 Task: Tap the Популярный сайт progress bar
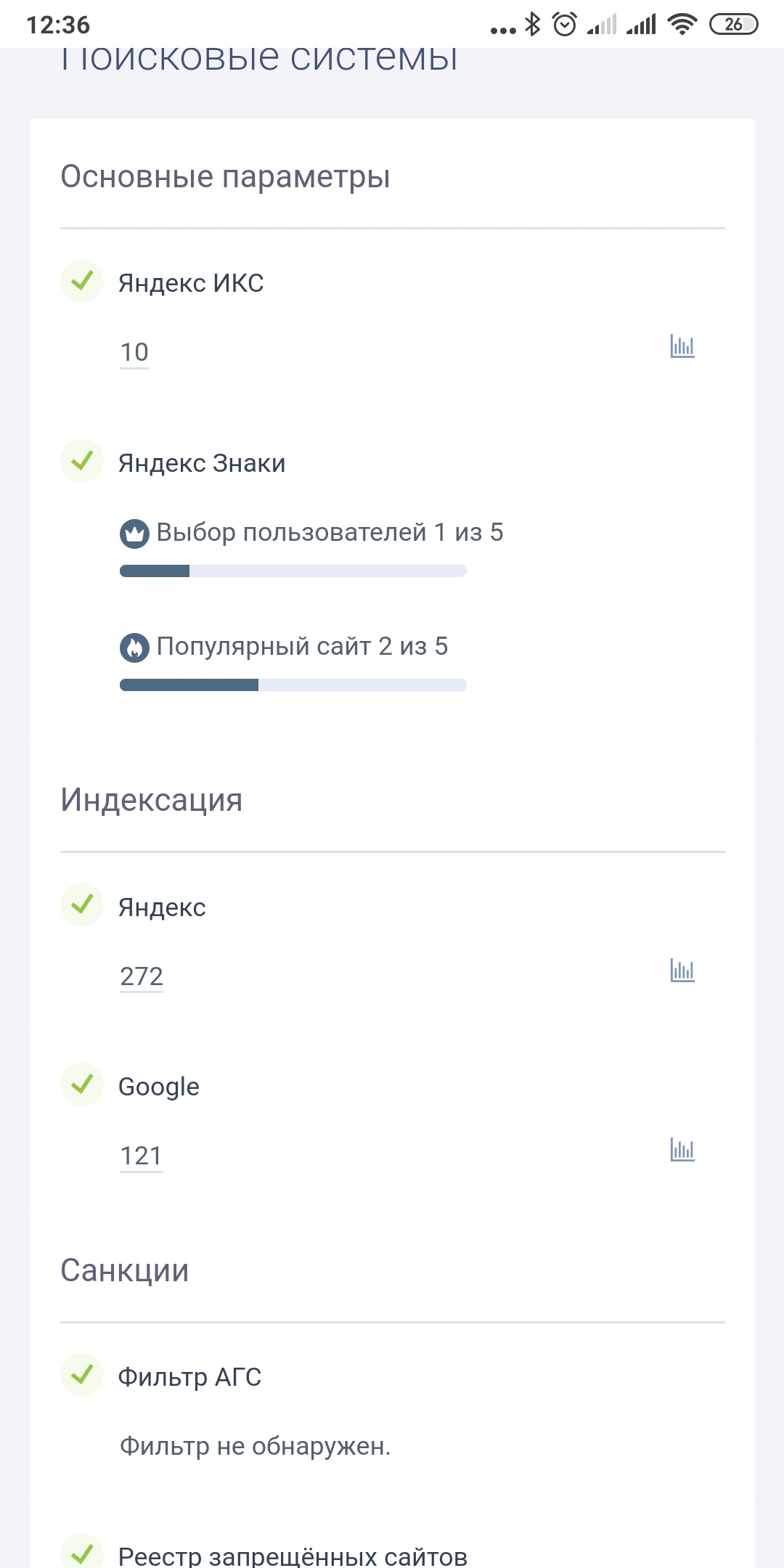[293, 685]
